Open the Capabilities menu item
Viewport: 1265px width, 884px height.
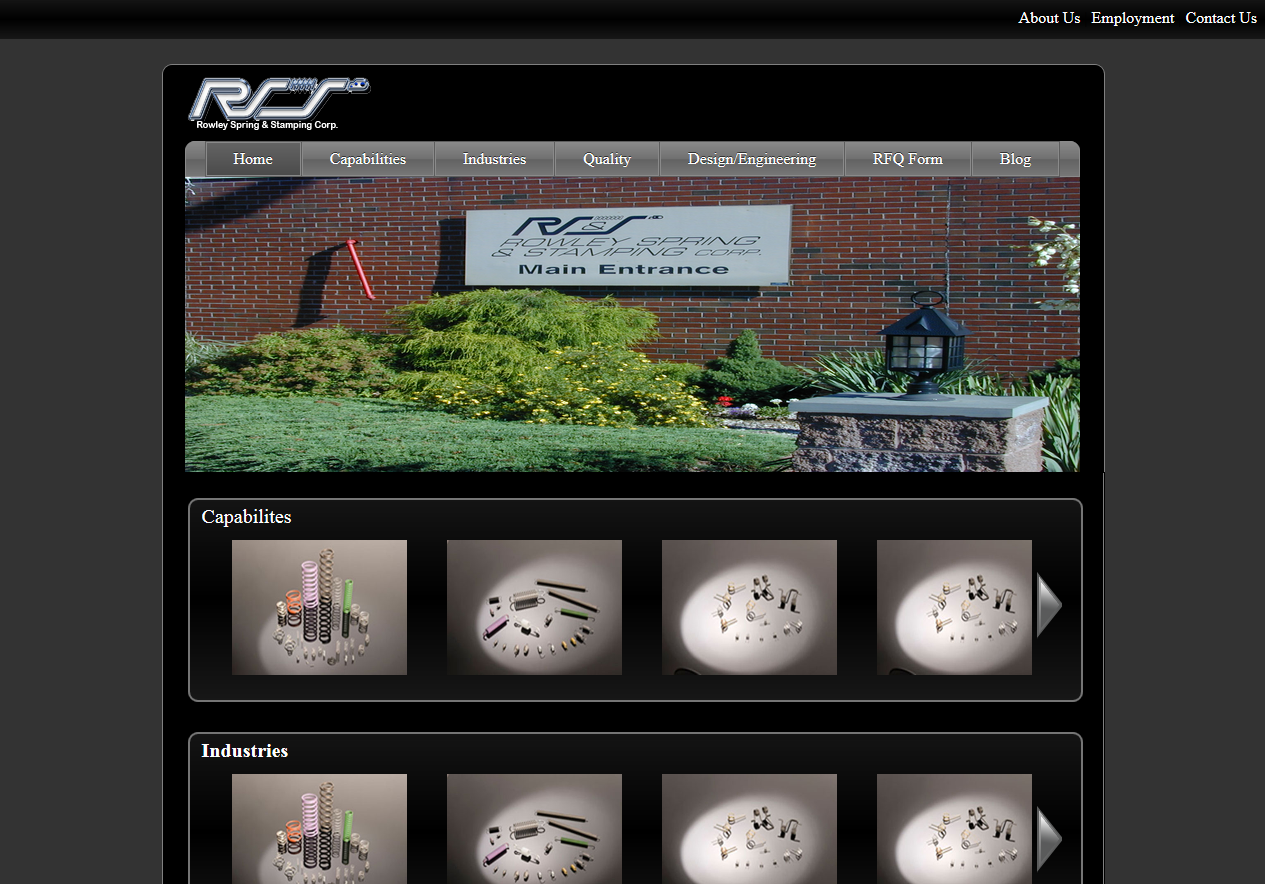coord(368,159)
